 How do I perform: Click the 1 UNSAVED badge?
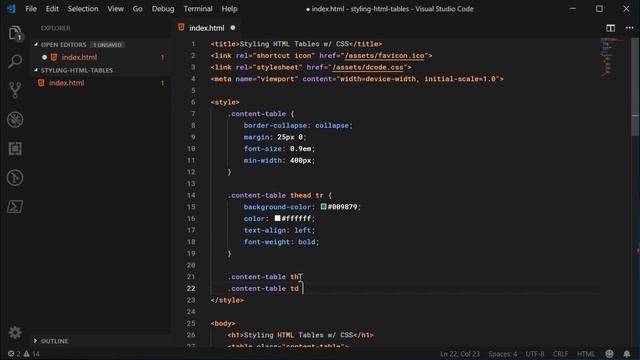point(107,44)
